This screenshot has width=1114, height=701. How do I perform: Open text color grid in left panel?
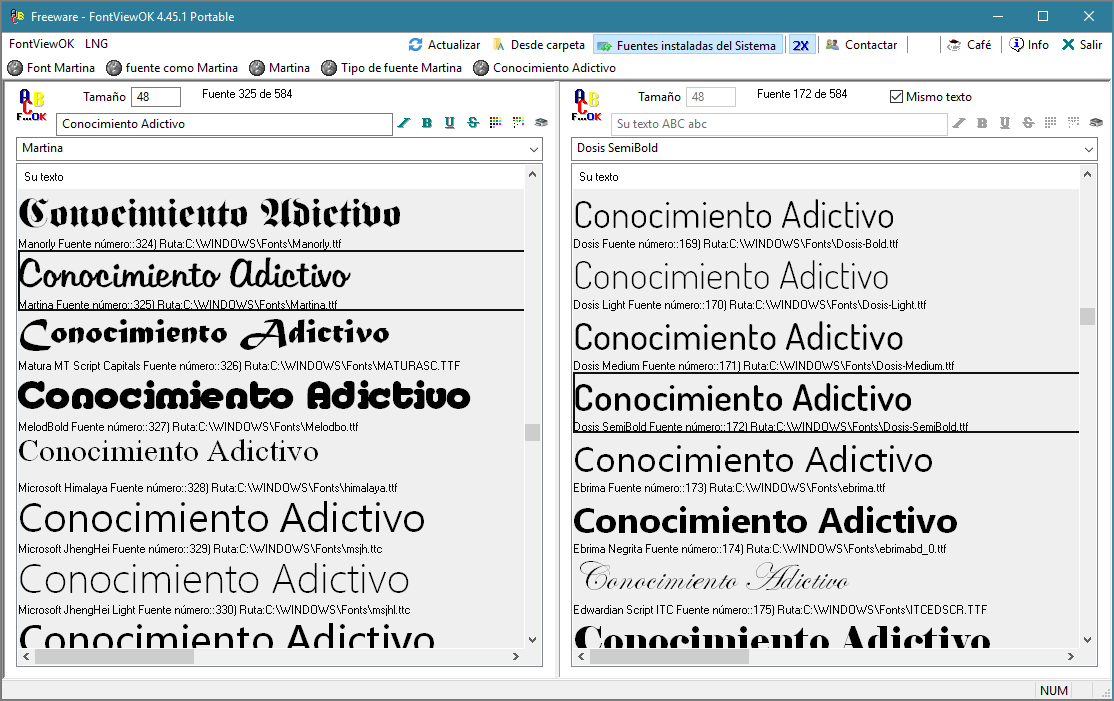coord(495,122)
